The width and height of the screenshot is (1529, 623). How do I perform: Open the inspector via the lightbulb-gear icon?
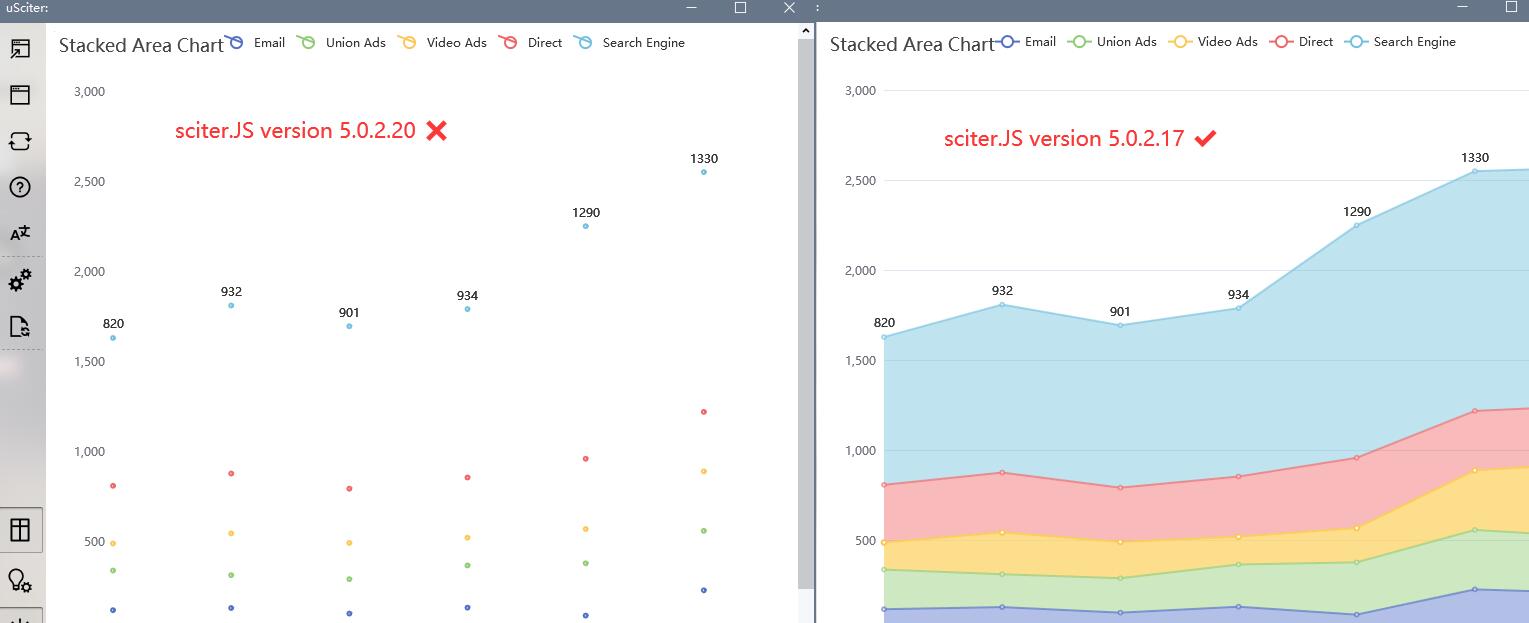point(22,582)
